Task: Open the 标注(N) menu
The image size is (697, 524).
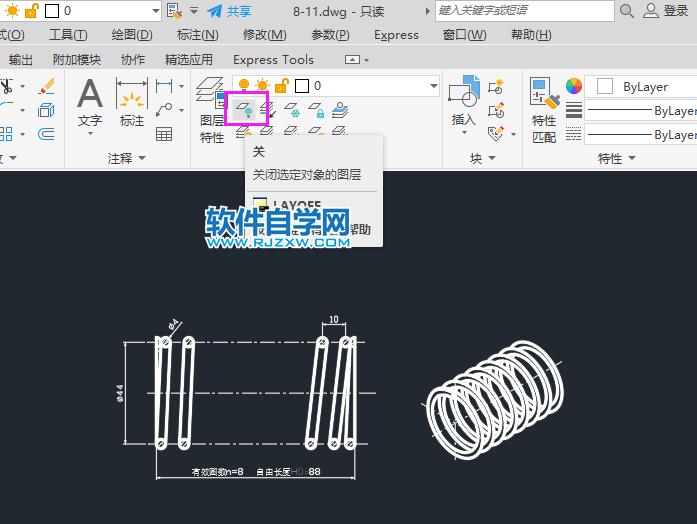Action: (x=197, y=35)
